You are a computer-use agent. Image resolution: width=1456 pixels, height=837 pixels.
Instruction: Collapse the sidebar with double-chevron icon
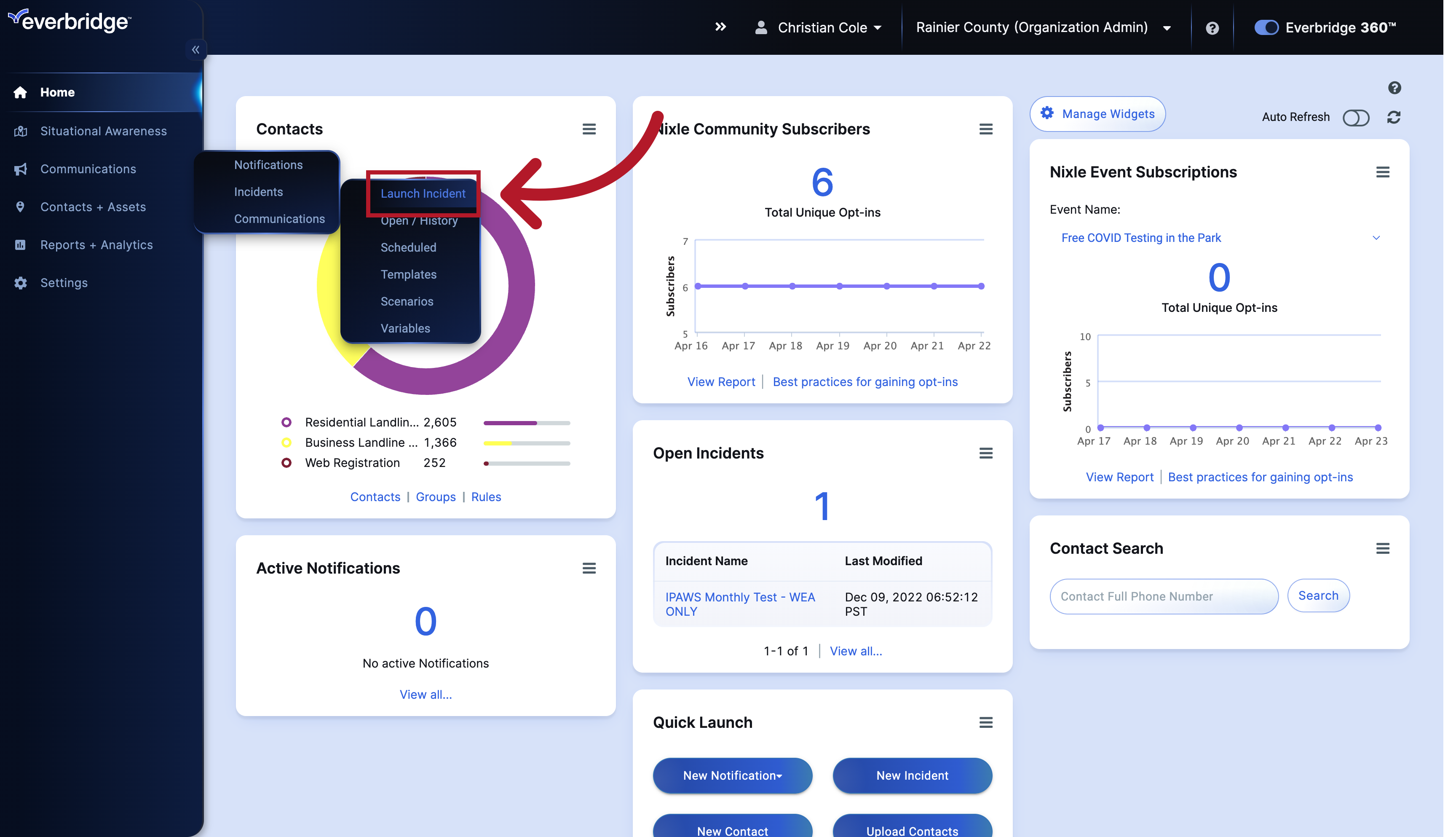[x=195, y=50]
